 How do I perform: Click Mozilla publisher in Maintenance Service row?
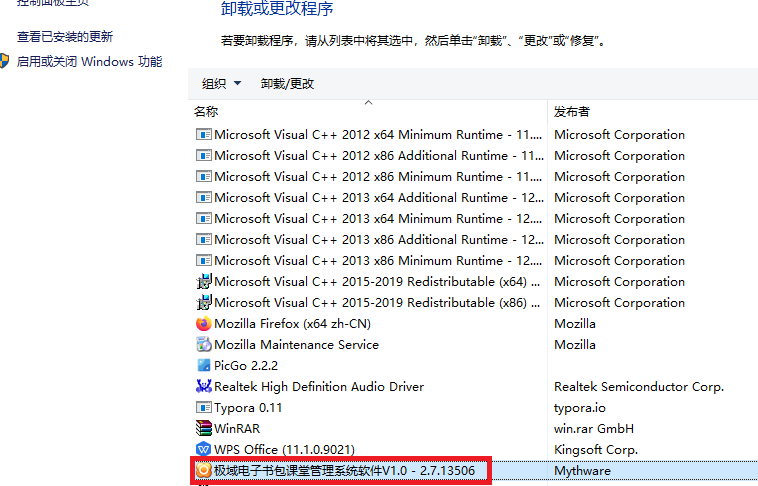pos(575,345)
